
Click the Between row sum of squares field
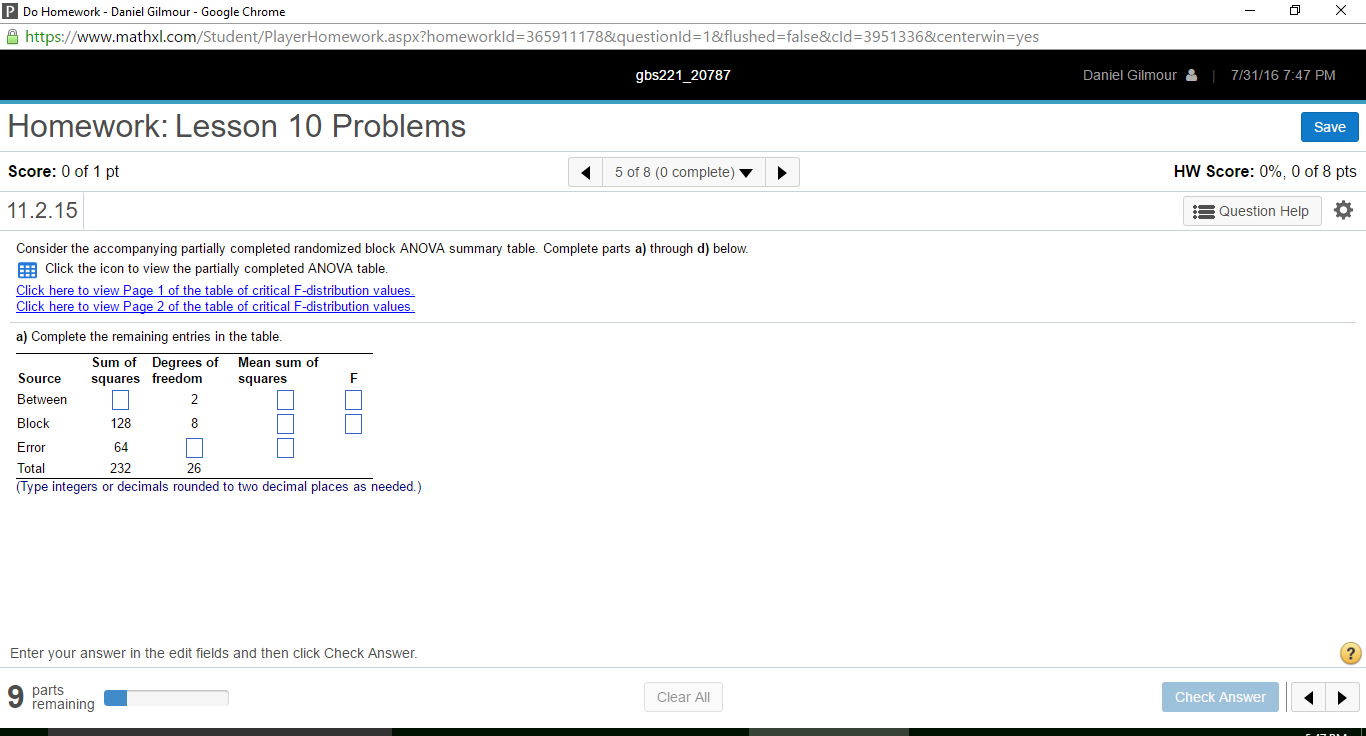tap(120, 399)
